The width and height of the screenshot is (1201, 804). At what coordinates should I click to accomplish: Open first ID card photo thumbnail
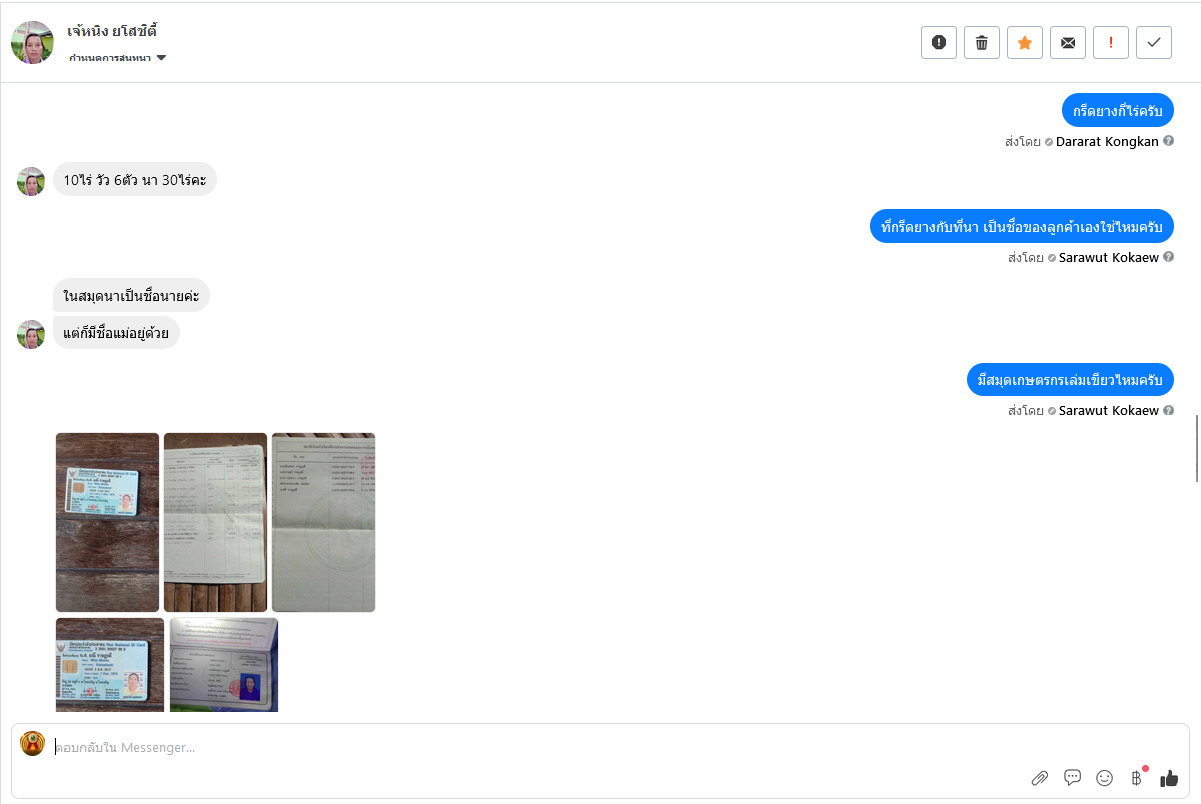(107, 522)
